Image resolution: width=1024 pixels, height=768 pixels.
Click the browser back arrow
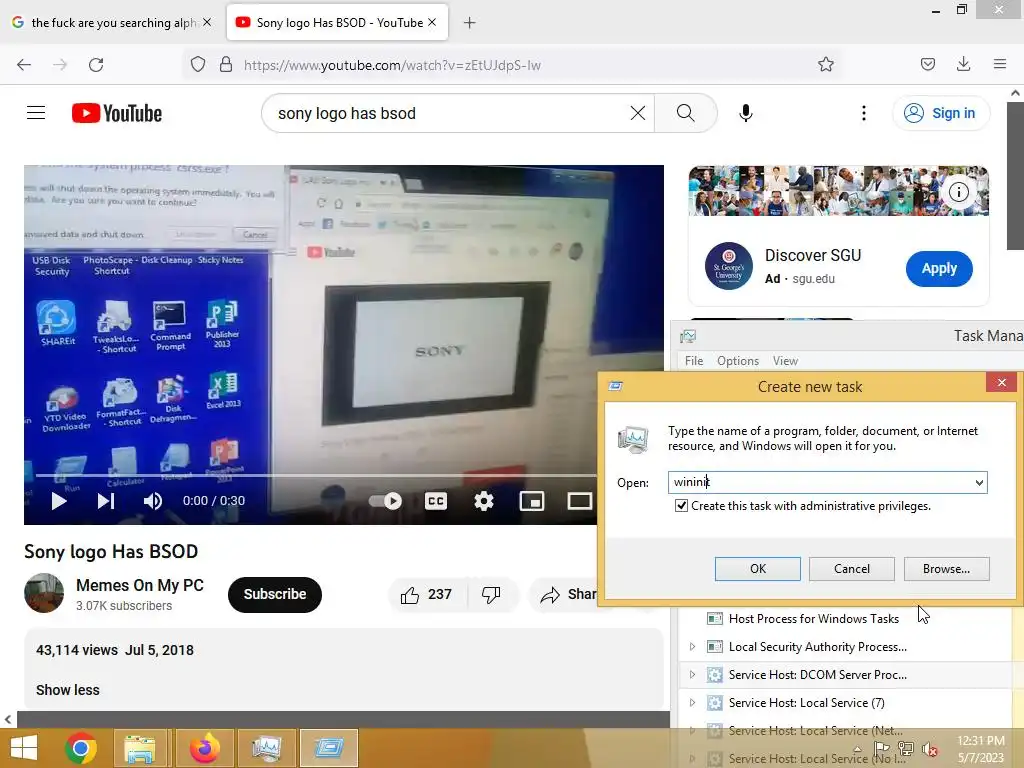click(24, 65)
